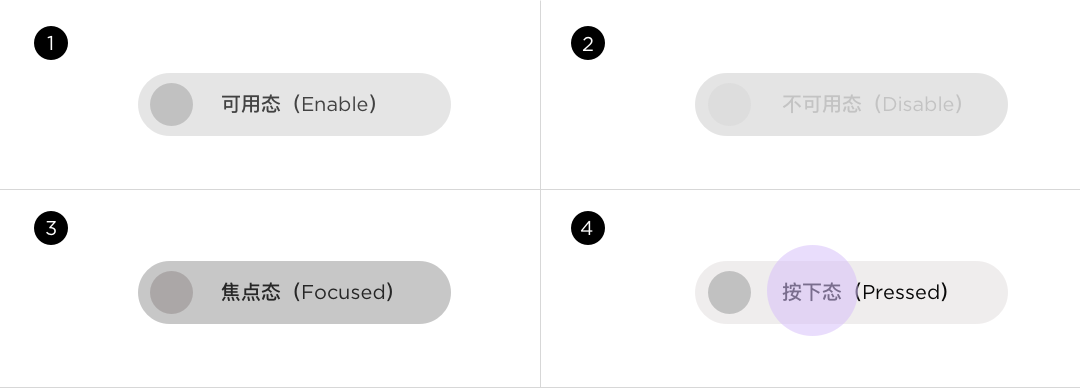Click the black number 4 badge

tap(588, 228)
